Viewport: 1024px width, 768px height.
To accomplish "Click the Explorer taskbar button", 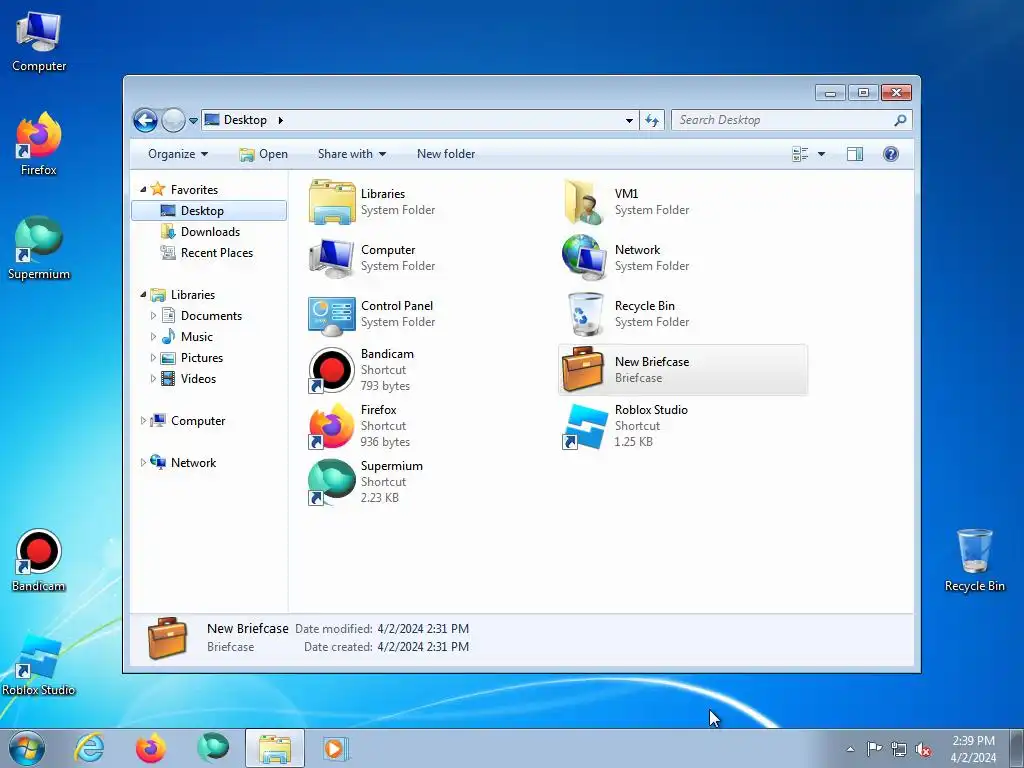I will point(275,748).
